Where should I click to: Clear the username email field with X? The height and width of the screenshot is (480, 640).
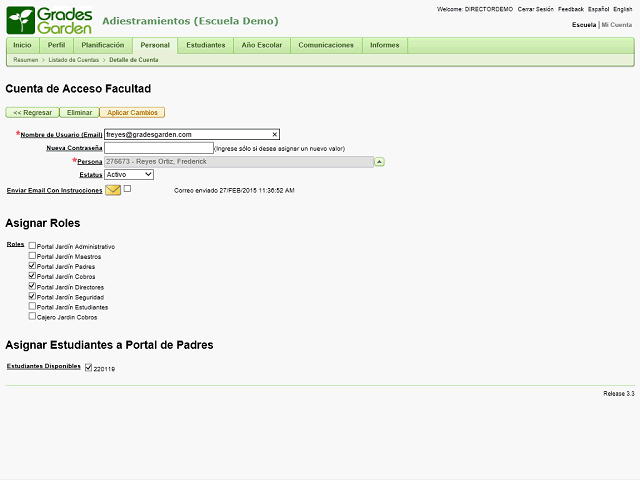pos(275,134)
